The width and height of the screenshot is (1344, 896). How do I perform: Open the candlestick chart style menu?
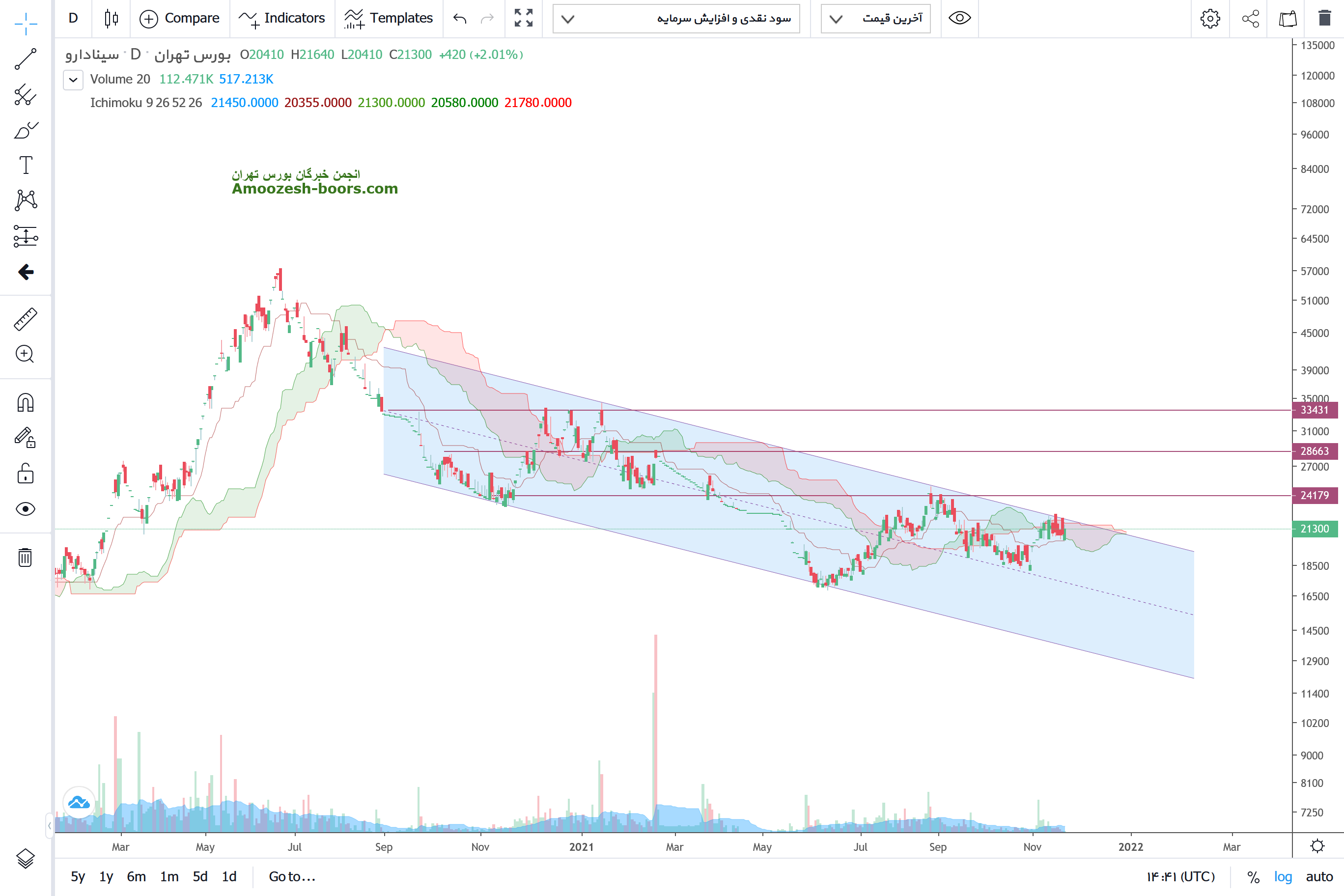[x=112, y=18]
